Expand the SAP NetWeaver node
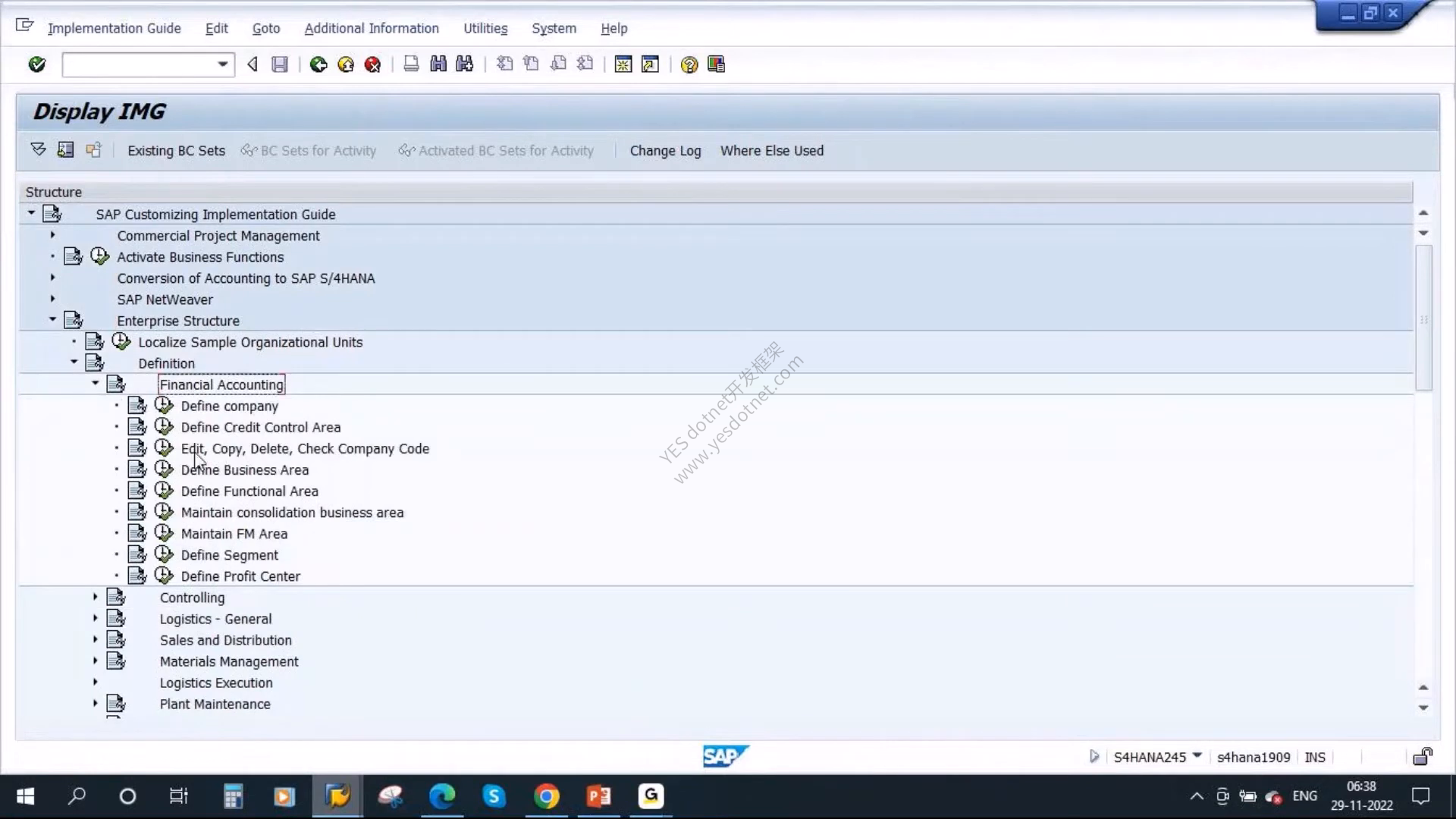Screen dimensions: 1456x819 point(52,299)
